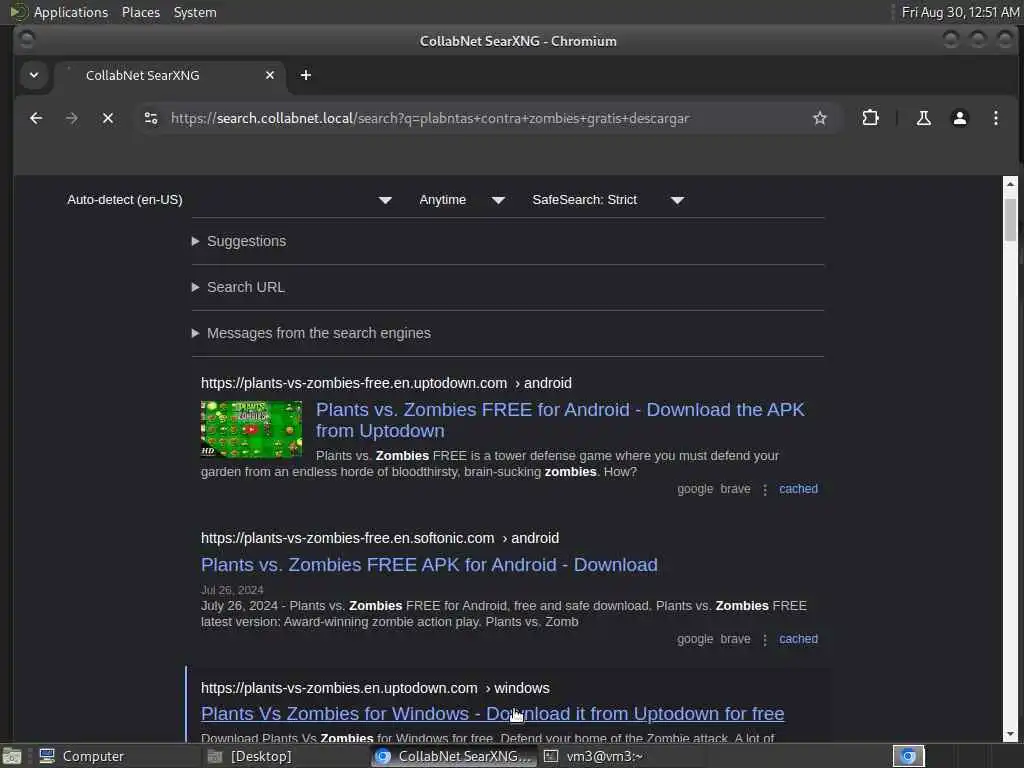The image size is (1024, 768).
Task: Open more options dots for Softonic result
Action: pyautogui.click(x=765, y=639)
